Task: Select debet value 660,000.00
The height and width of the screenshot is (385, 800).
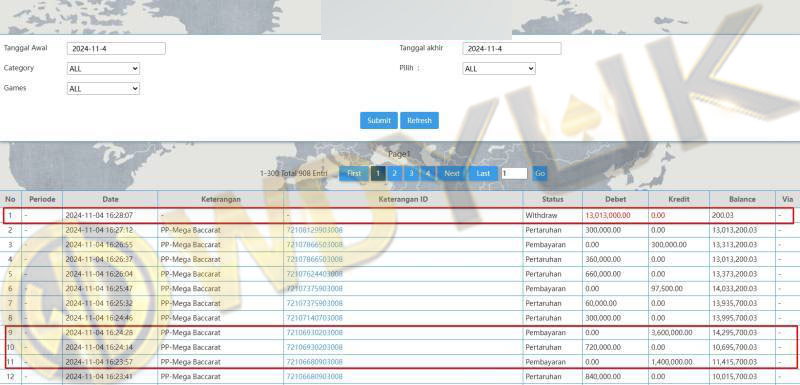Action: point(603,274)
